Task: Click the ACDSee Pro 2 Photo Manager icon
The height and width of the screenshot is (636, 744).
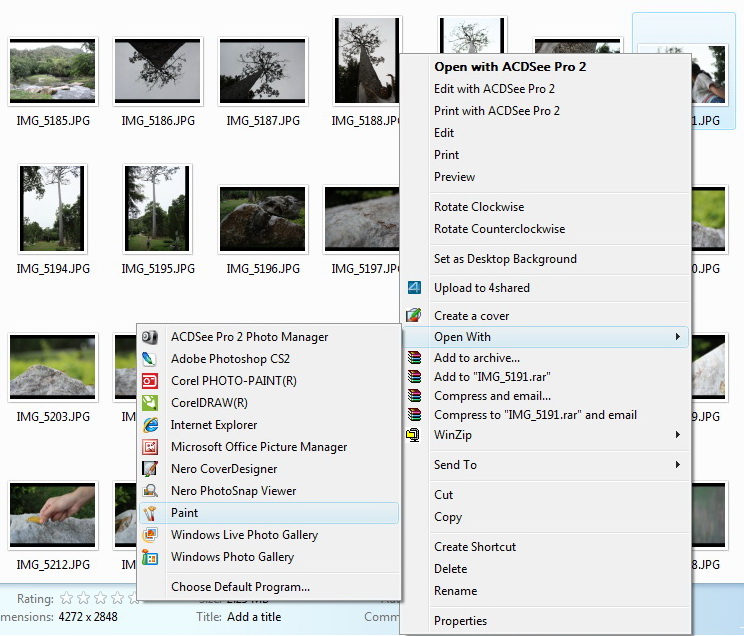Action: click(150, 337)
